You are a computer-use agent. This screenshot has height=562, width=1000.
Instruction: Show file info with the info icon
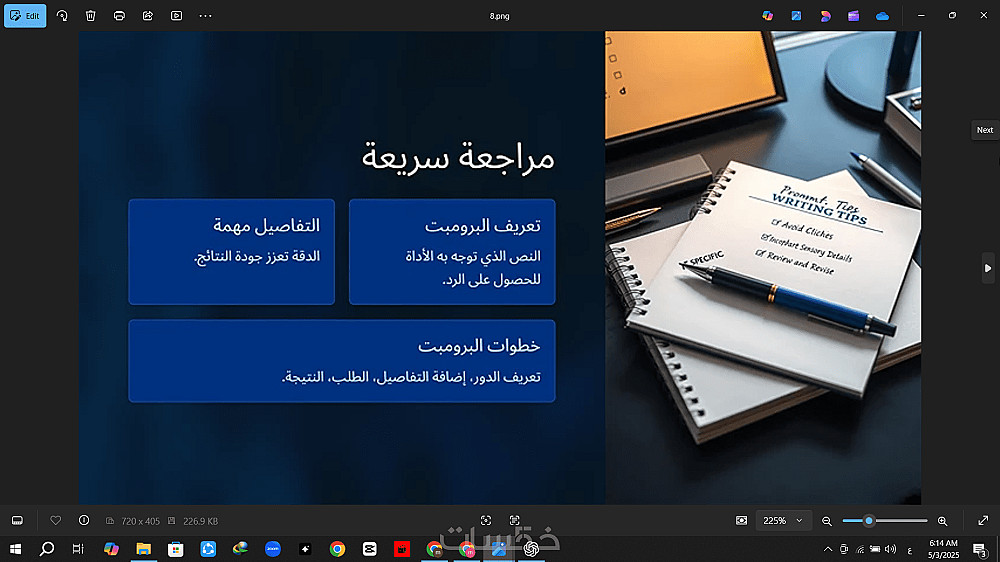pyautogui.click(x=84, y=521)
